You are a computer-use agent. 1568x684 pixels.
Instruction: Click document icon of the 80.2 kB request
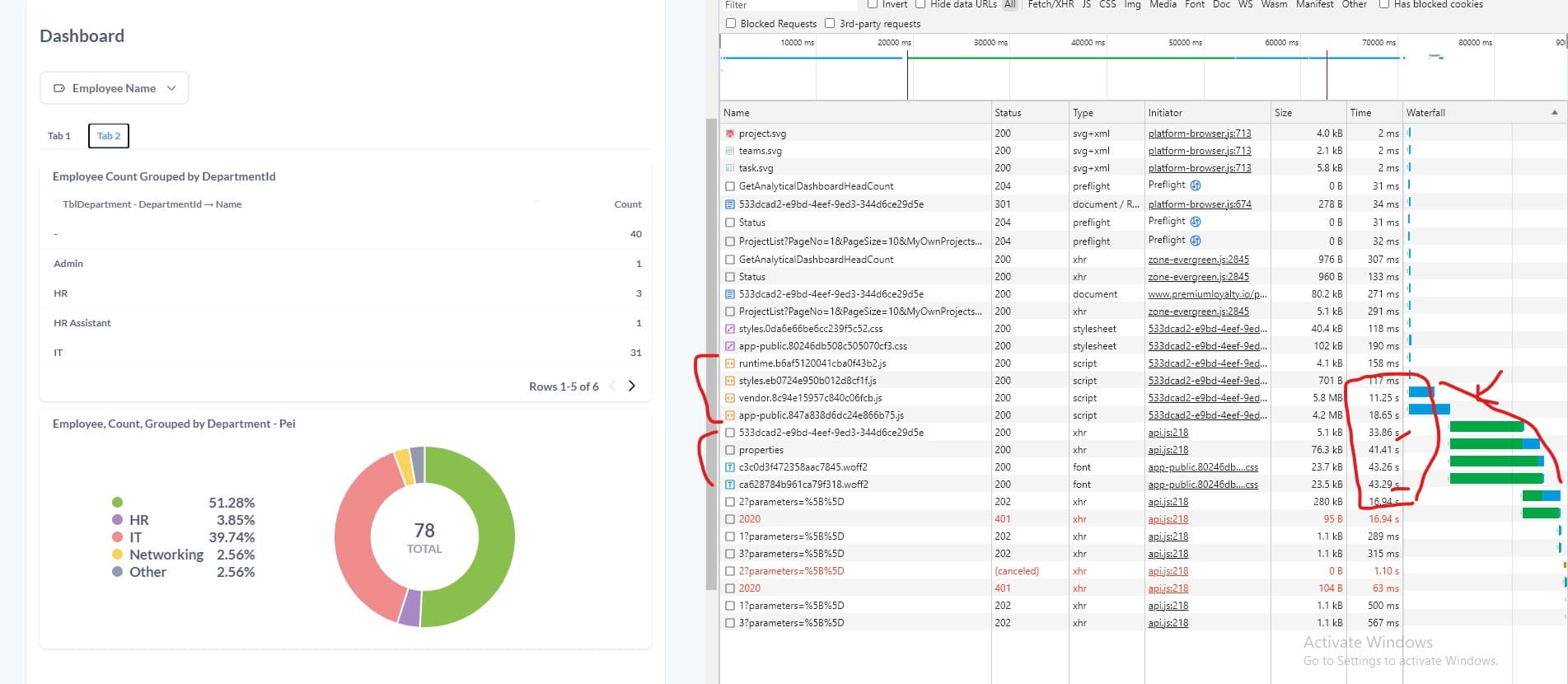729,294
